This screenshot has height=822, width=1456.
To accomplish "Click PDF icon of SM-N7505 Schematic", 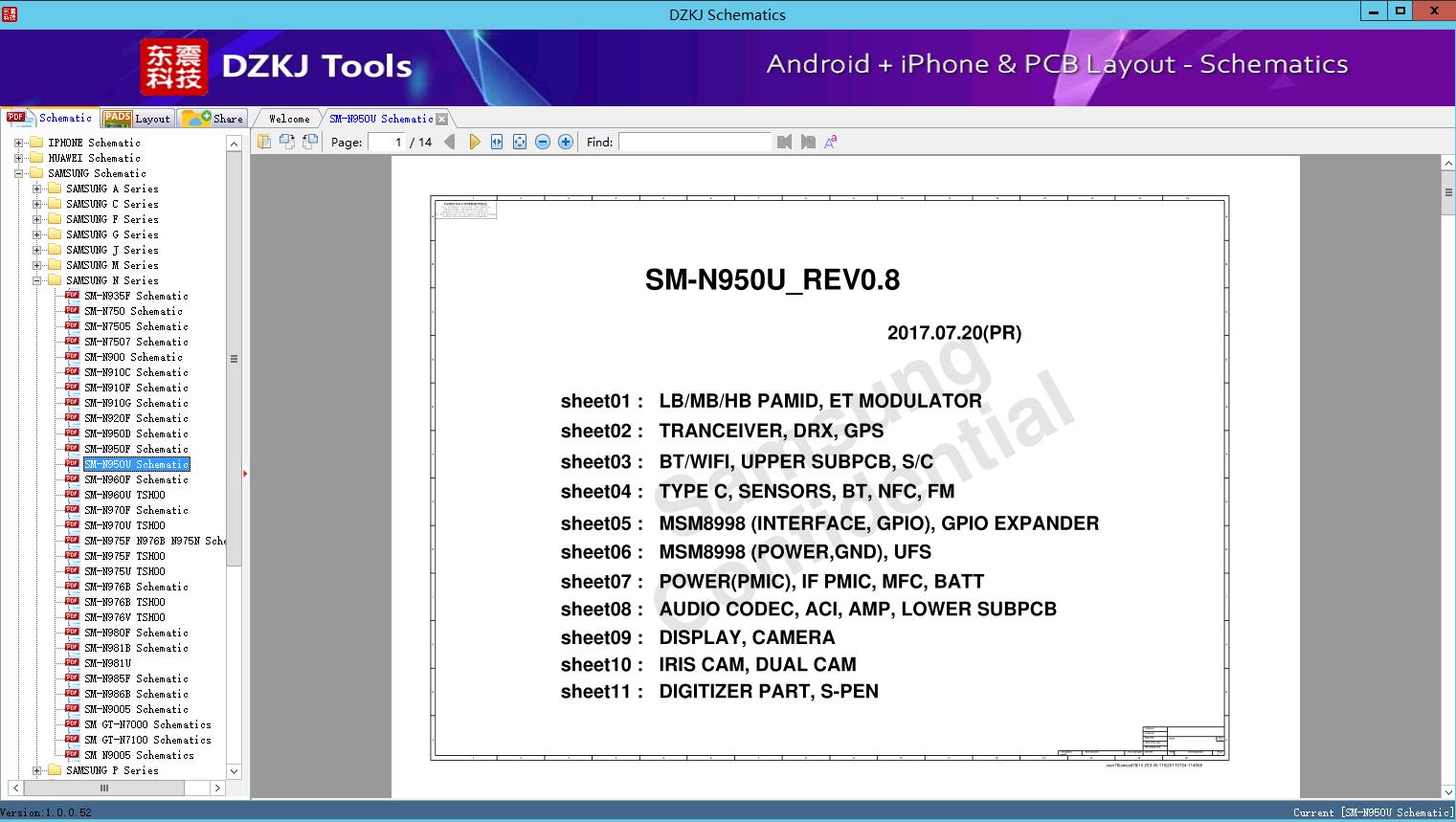I will 72,325.
